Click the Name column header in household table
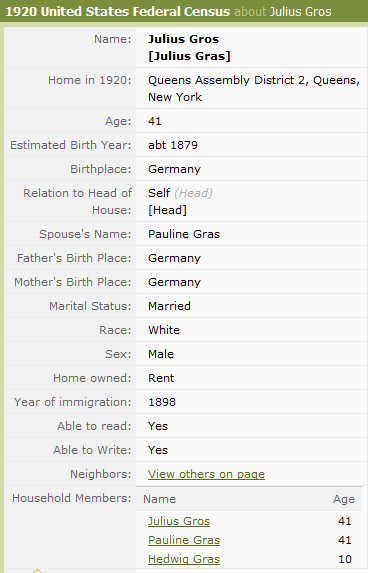 [x=159, y=499]
